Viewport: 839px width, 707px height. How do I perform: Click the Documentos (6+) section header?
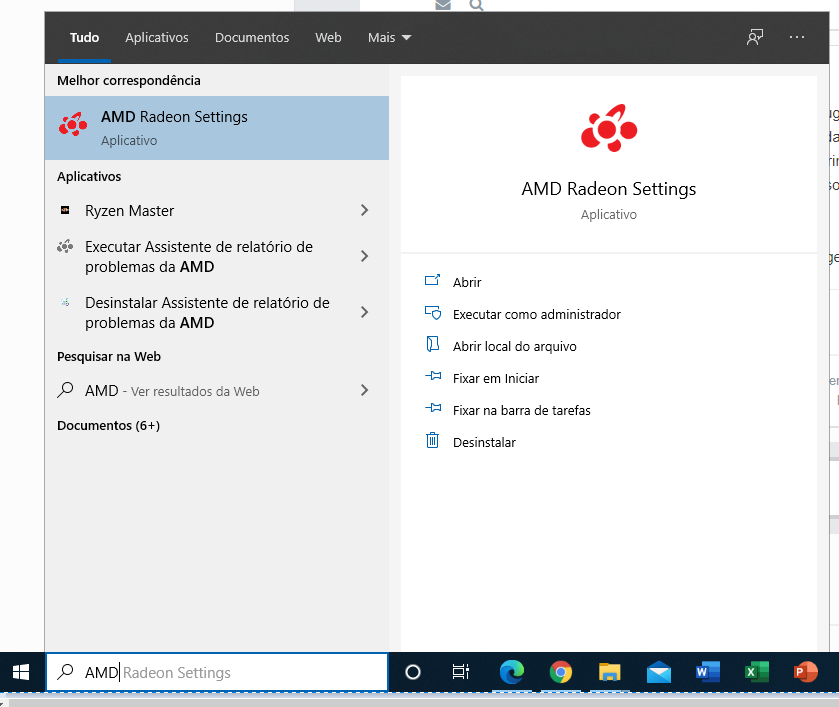coord(109,425)
